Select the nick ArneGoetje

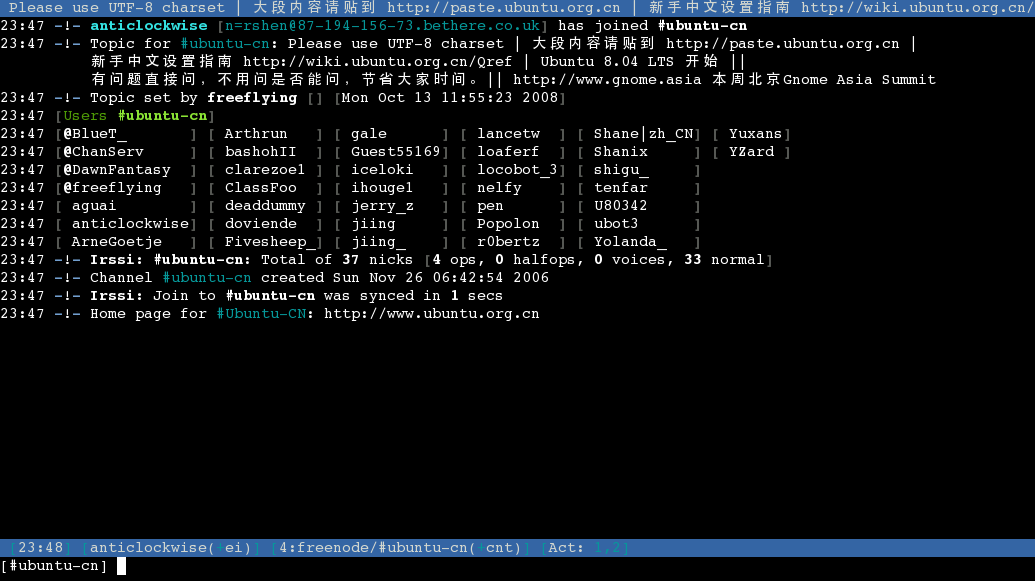[x=116, y=242]
